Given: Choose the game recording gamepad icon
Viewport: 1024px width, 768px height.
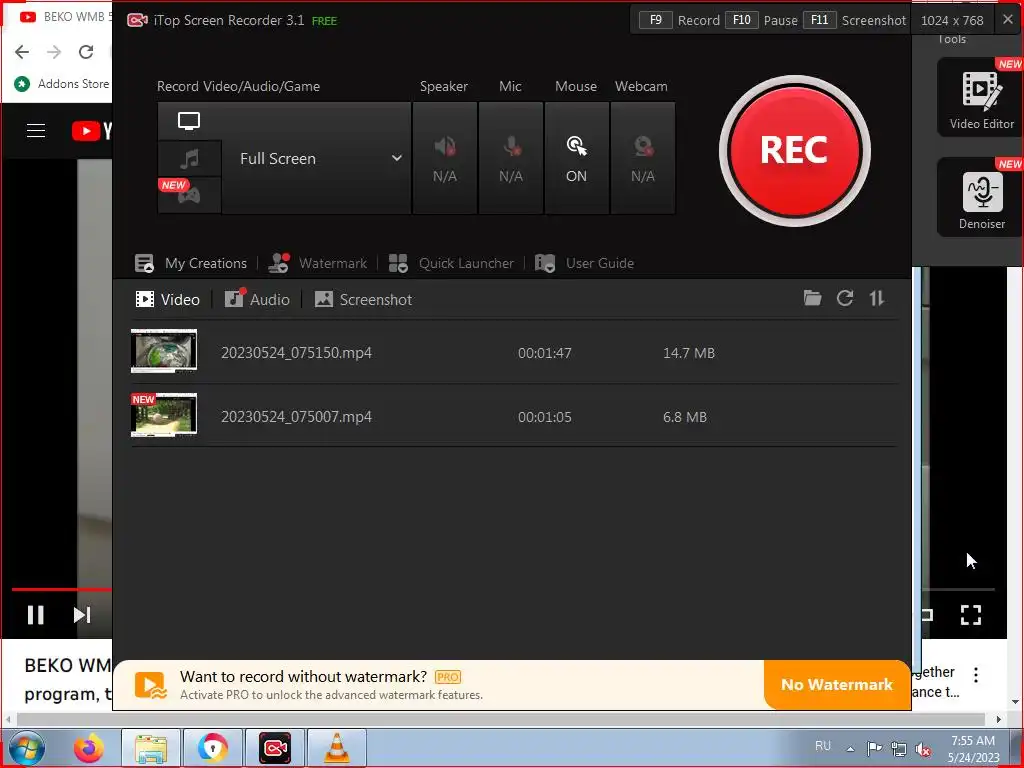Looking at the screenshot, I should coord(189,195).
